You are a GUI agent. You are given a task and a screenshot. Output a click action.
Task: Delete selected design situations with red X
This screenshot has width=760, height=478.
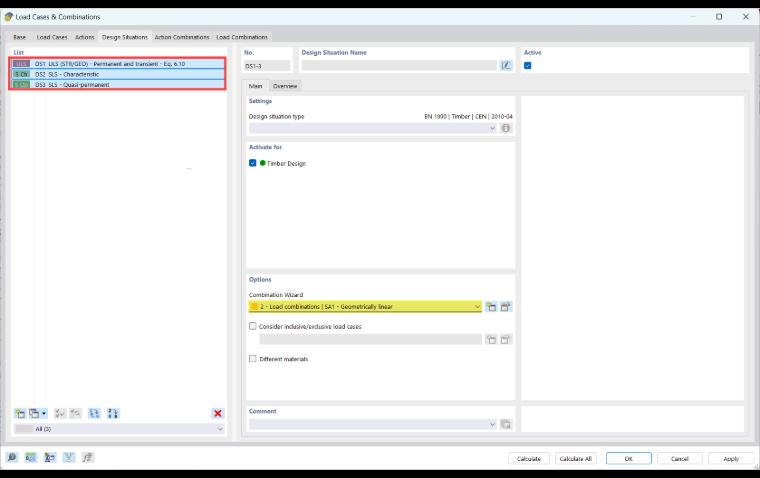point(218,414)
